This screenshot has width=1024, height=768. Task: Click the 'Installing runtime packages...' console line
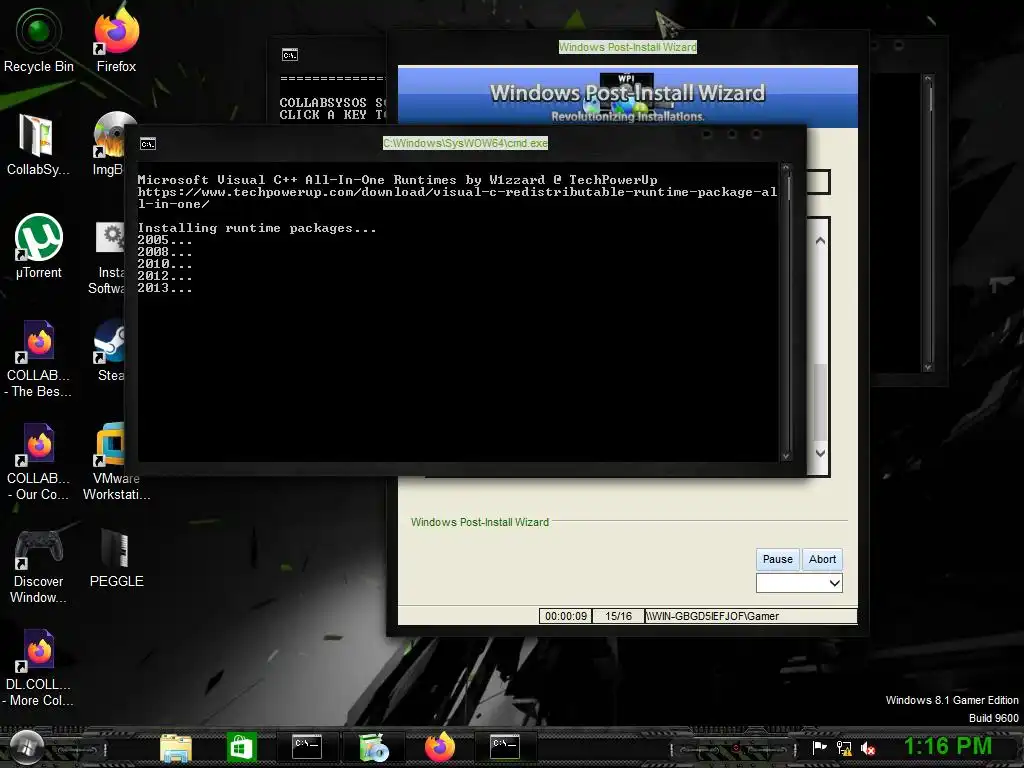point(257,228)
